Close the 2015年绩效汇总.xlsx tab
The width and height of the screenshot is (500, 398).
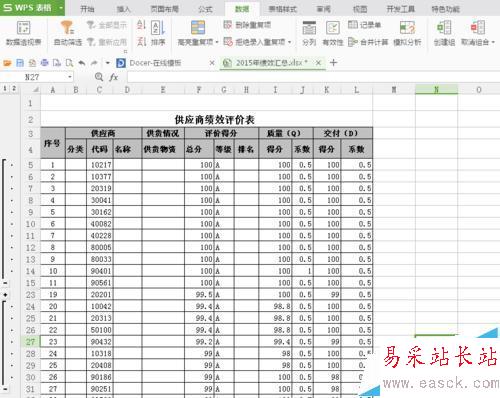[x=318, y=63]
